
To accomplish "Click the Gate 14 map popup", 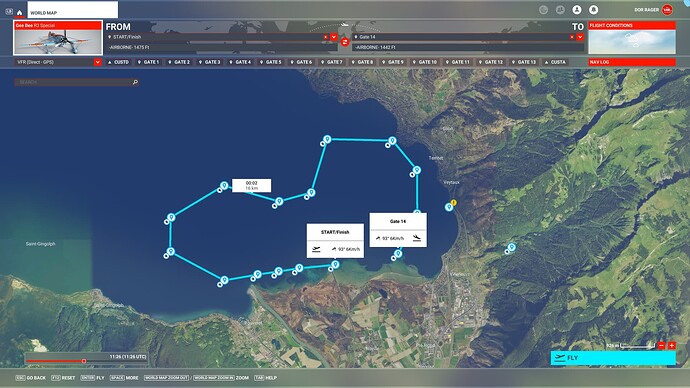I will (398, 230).
